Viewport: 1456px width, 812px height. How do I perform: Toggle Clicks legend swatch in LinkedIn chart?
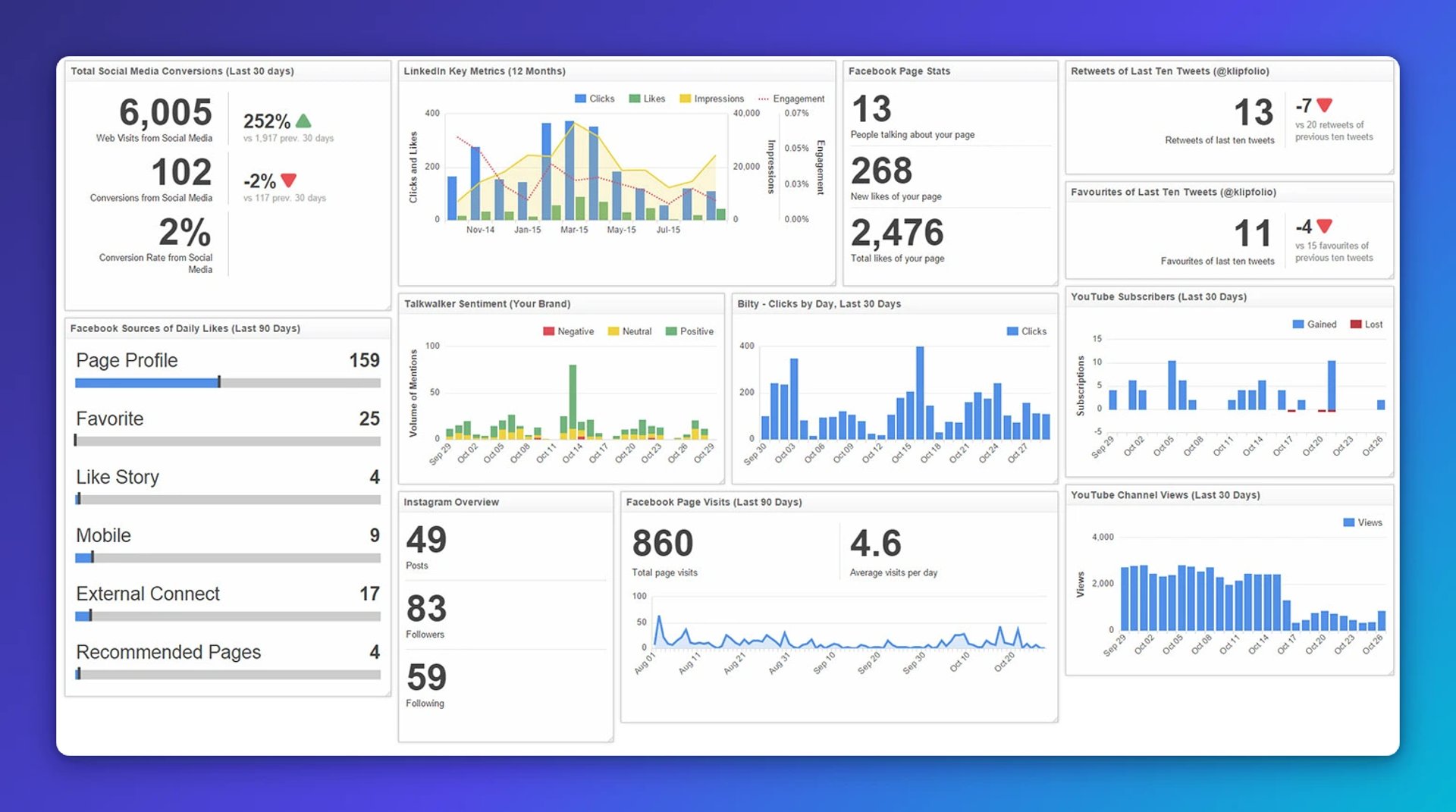pyautogui.click(x=580, y=99)
